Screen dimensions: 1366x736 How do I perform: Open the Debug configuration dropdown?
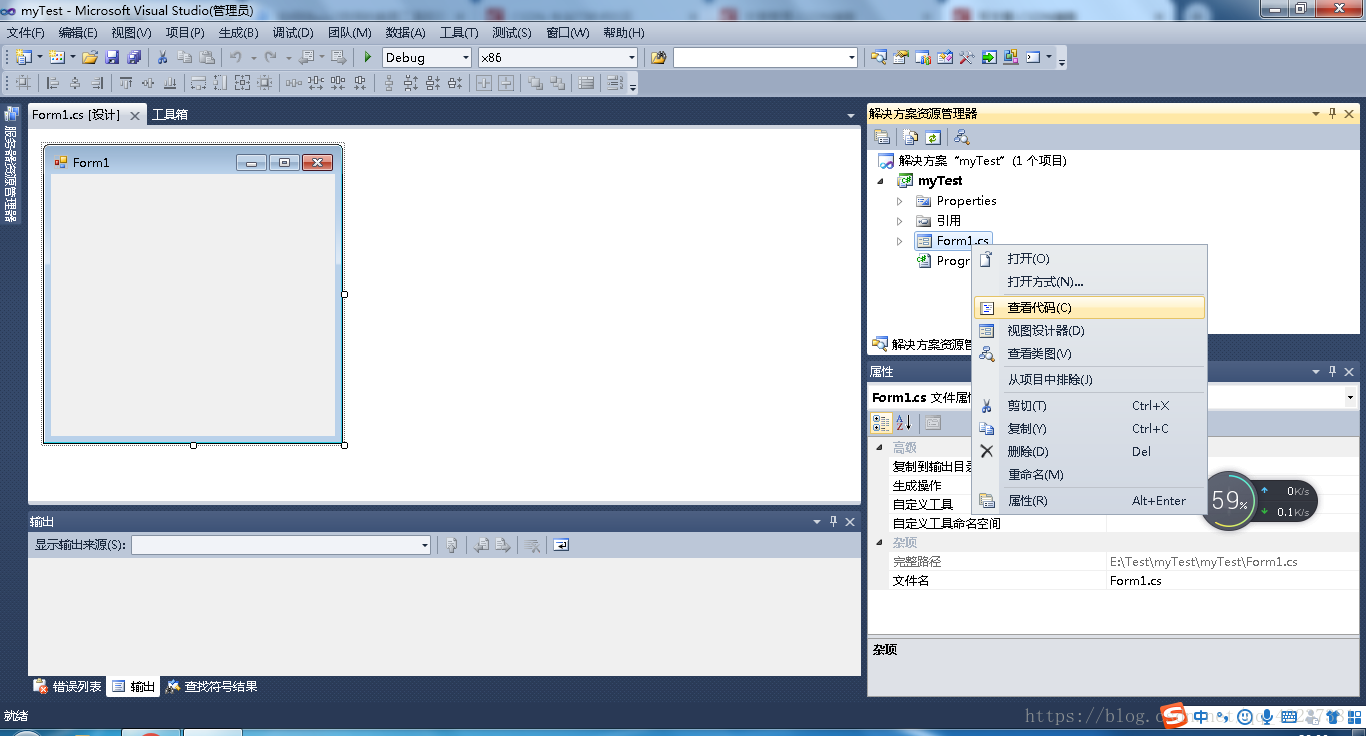point(465,58)
